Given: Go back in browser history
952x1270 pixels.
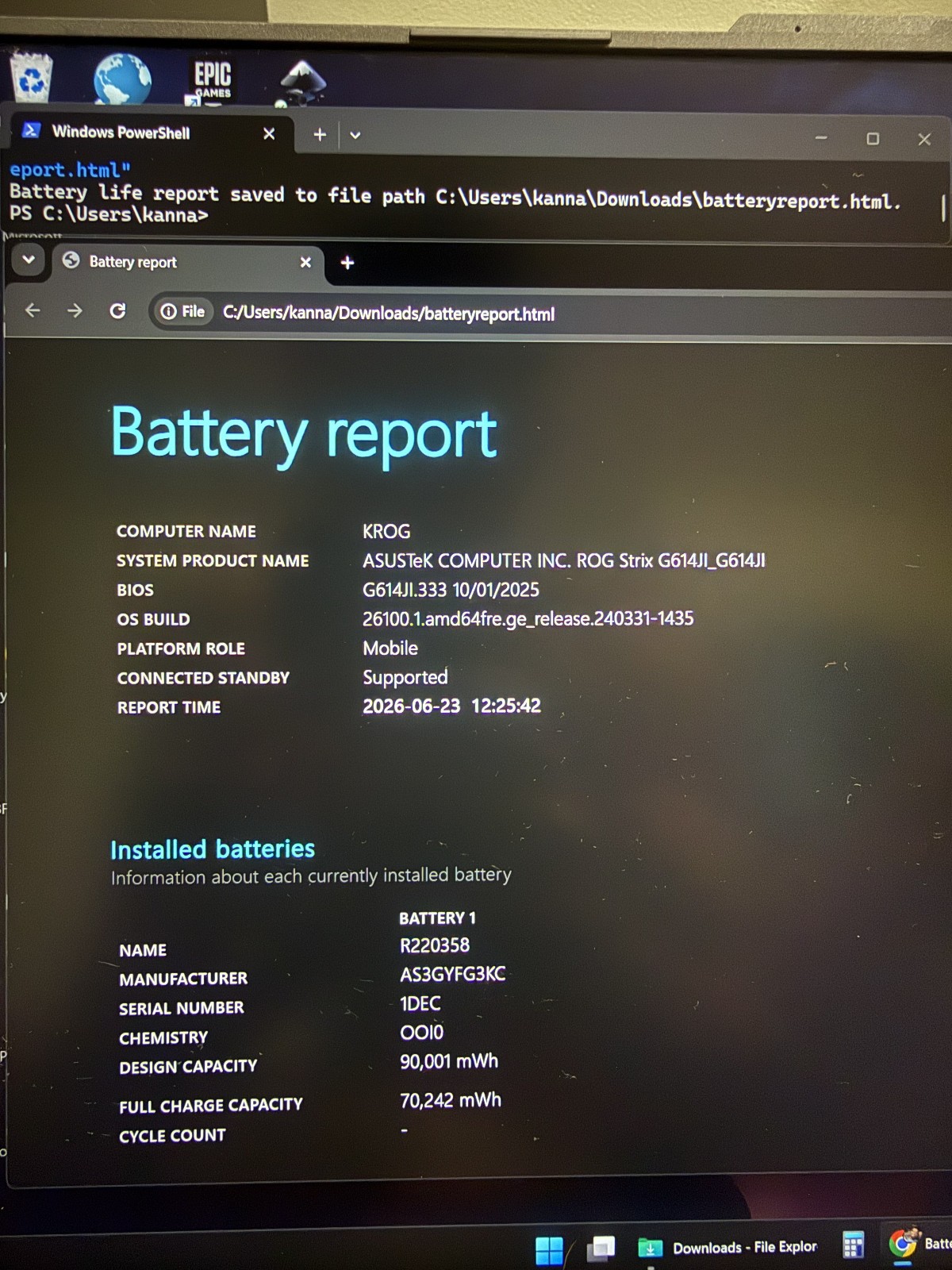Looking at the screenshot, I should pyautogui.click(x=33, y=310).
